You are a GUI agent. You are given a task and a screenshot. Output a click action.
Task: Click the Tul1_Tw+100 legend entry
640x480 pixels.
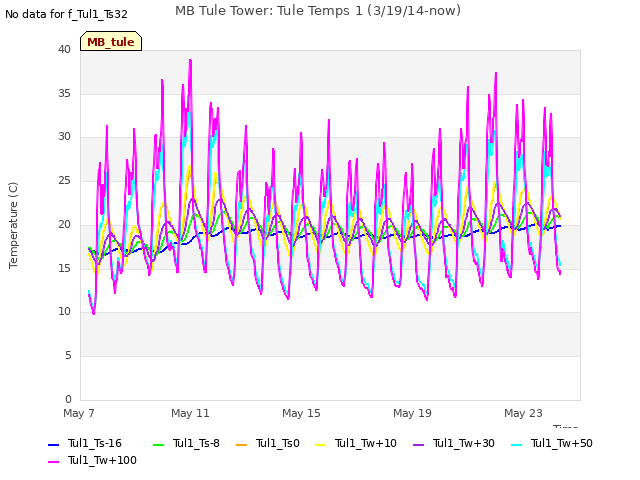coord(92,460)
